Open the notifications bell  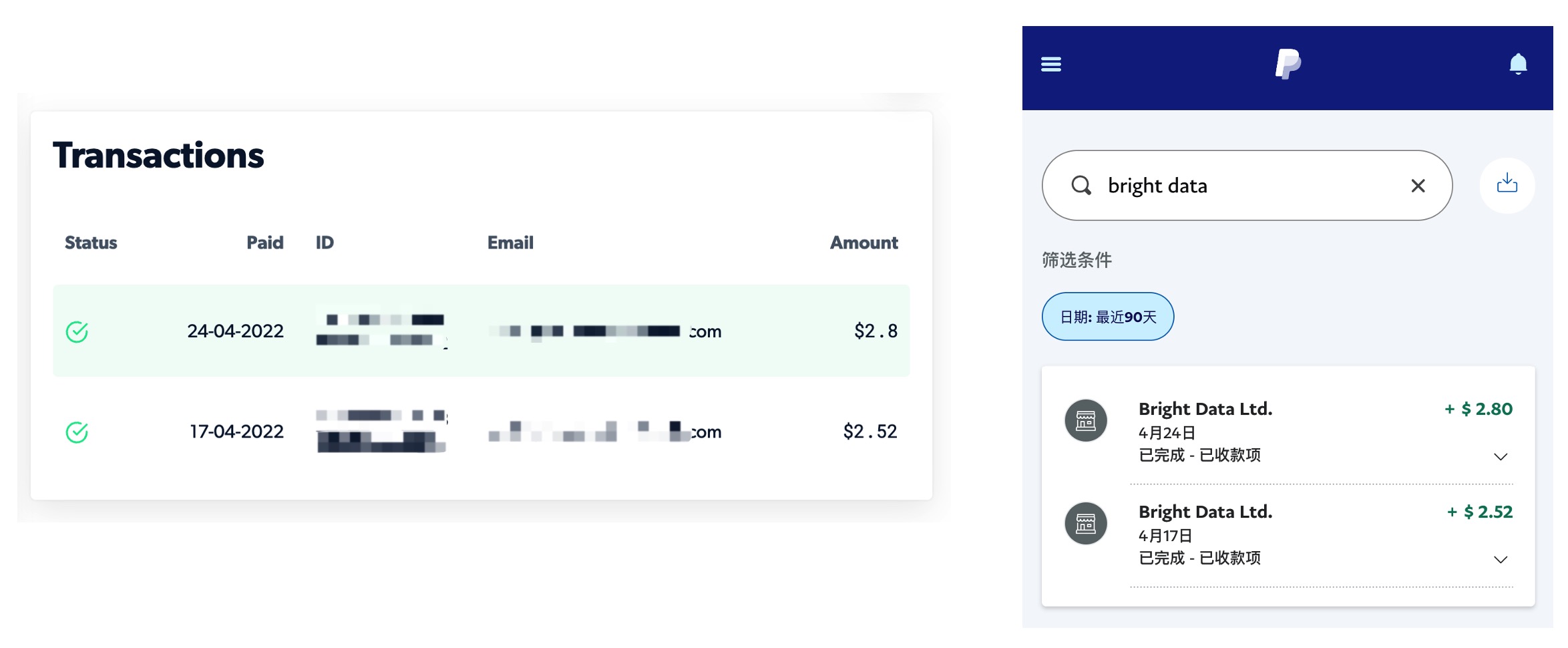[x=1519, y=63]
